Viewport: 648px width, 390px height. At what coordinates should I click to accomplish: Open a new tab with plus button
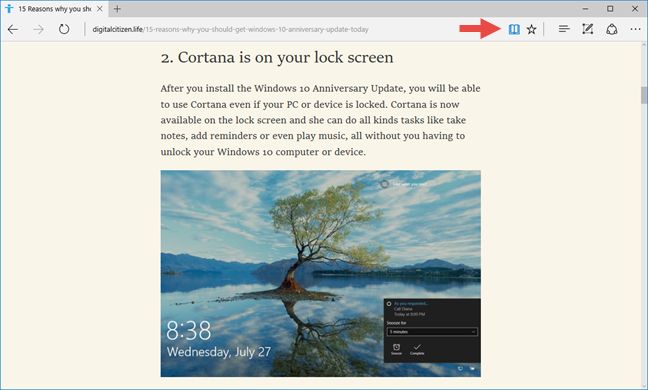117,9
